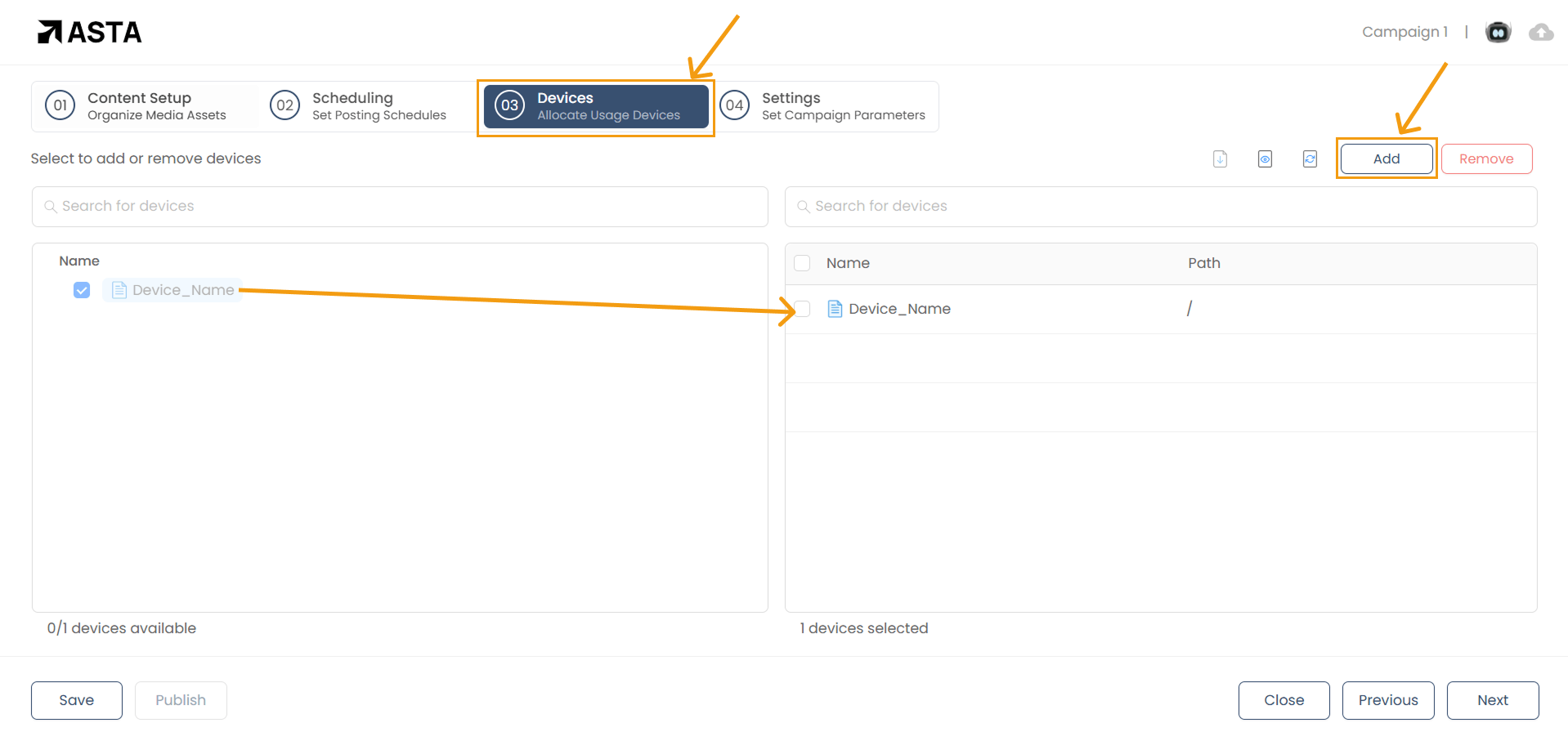Image resolution: width=1568 pixels, height=741 pixels.
Task: Switch to the Settings step
Action: coord(826,105)
